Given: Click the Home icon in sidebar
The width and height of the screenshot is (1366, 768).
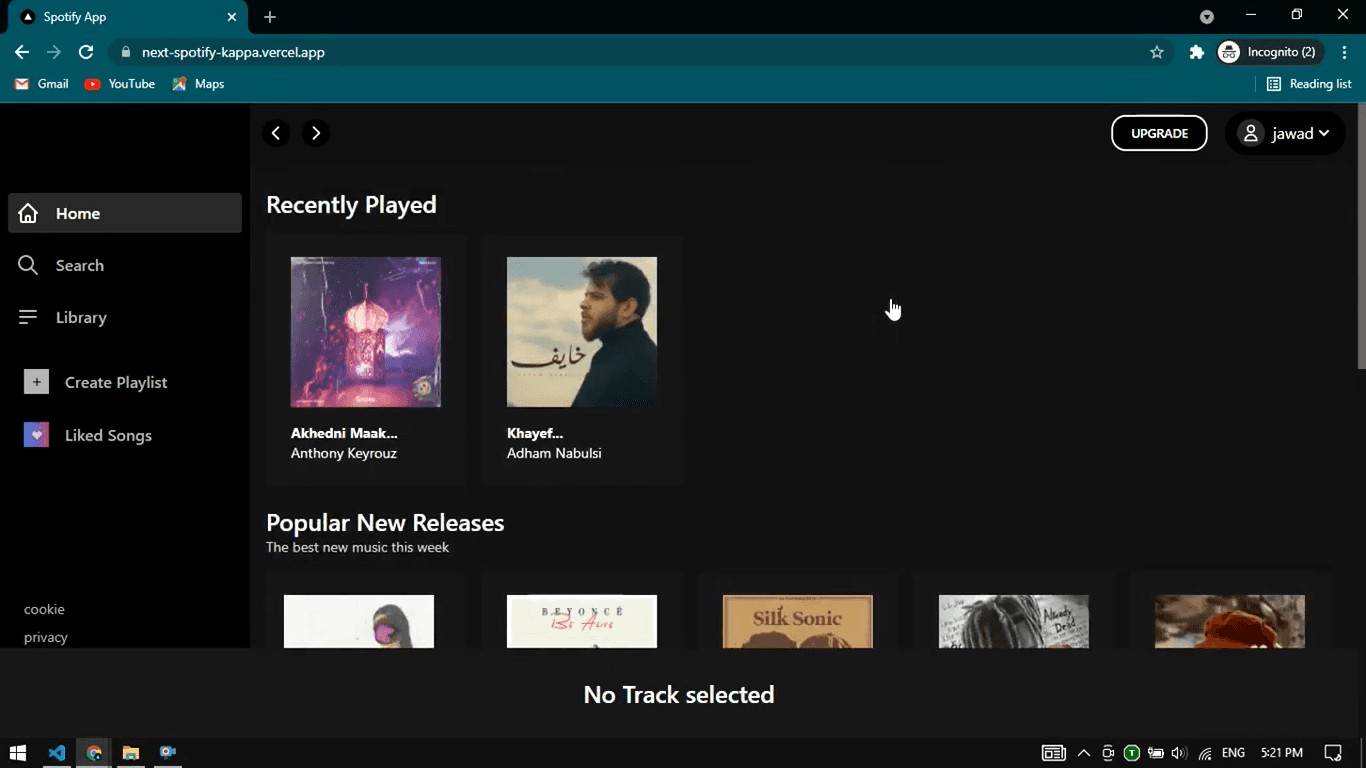Looking at the screenshot, I should coord(28,213).
